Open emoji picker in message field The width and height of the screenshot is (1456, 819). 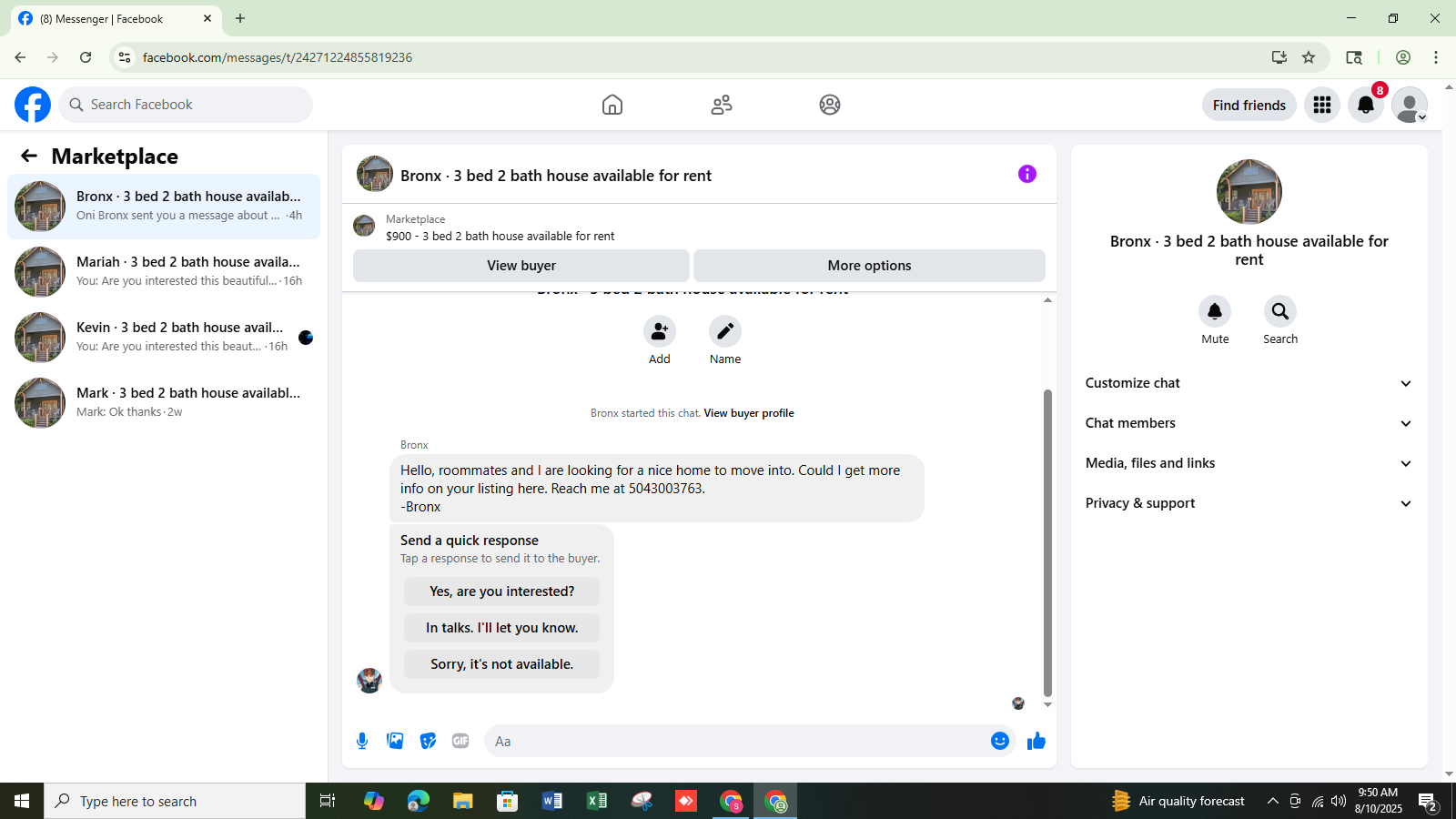tap(1000, 741)
